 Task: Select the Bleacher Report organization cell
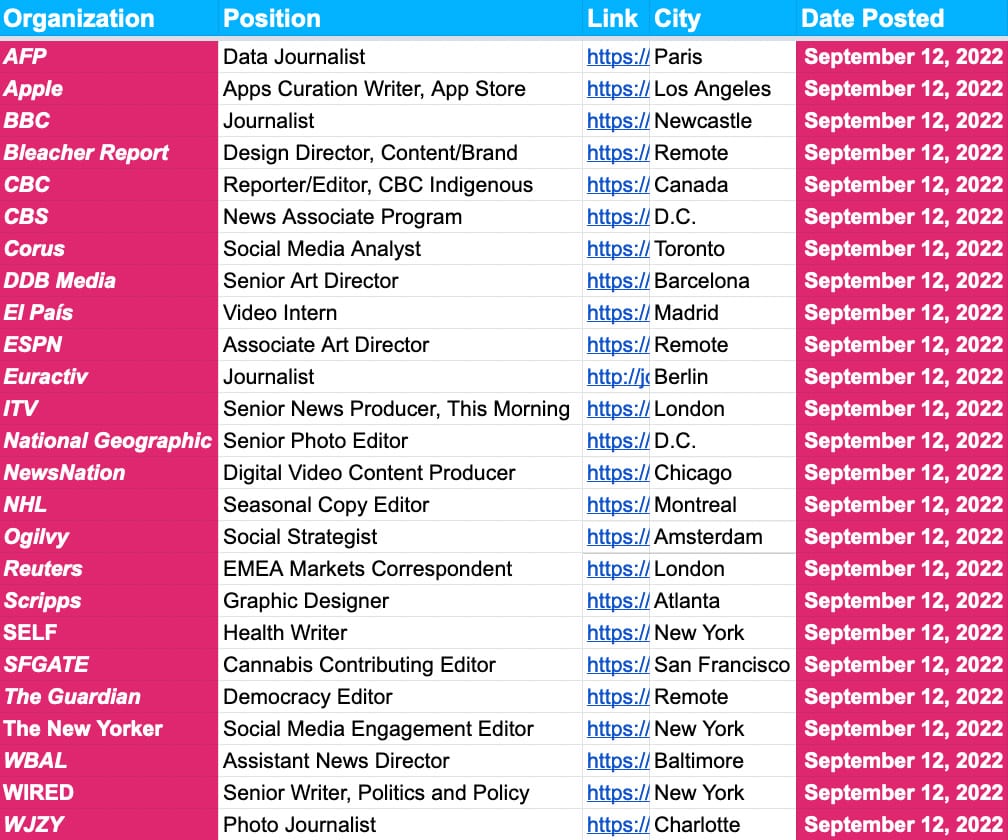tap(87, 153)
